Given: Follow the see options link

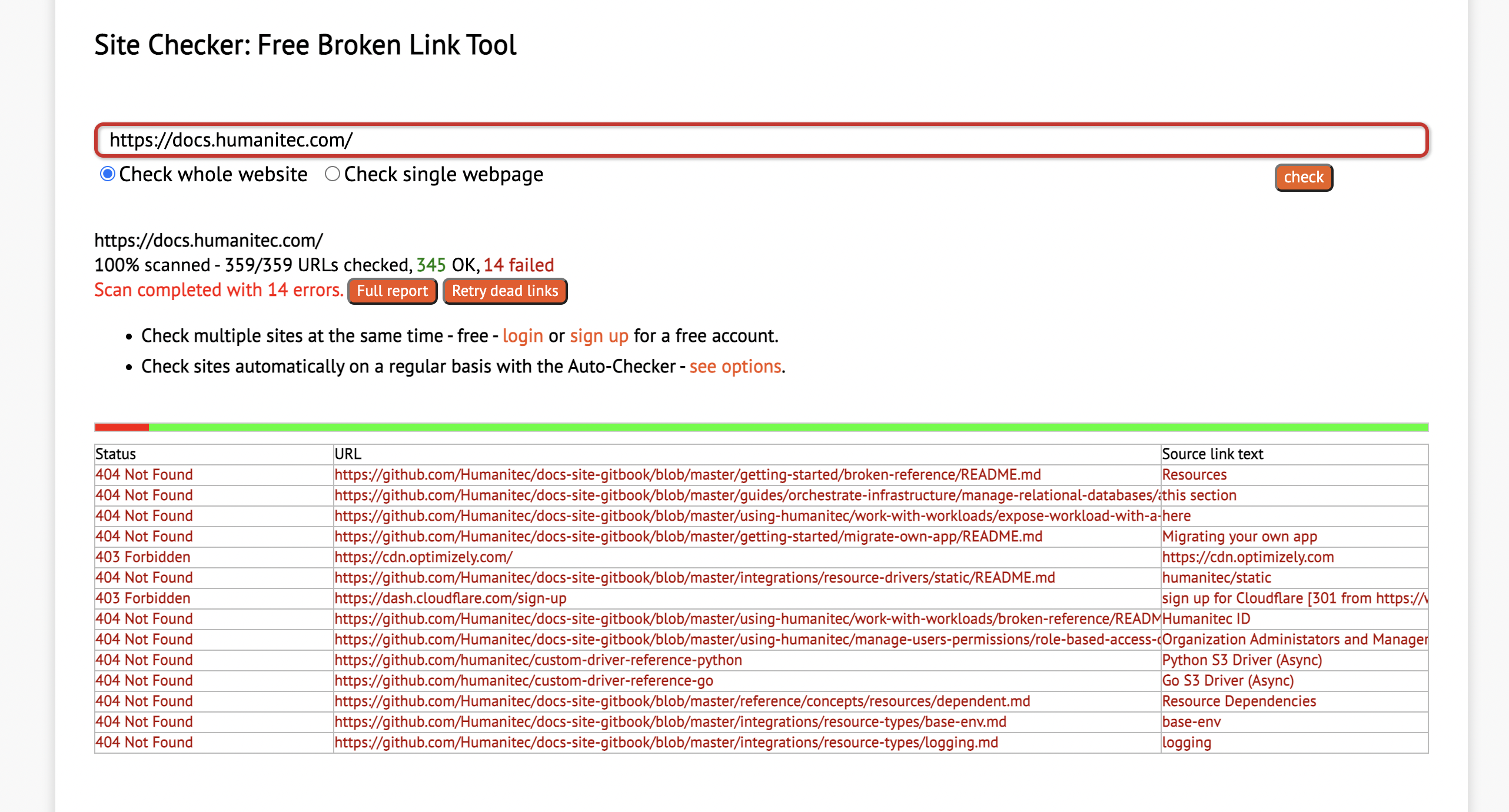Looking at the screenshot, I should 735,366.
